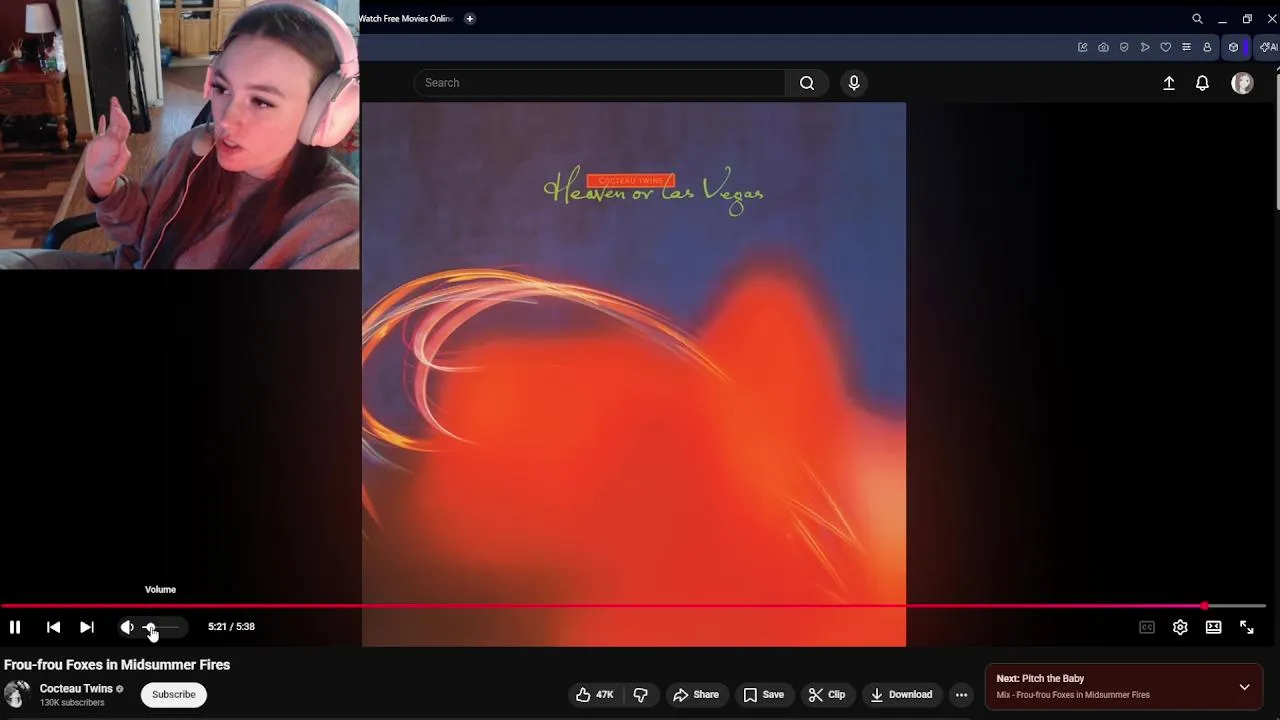Restore down the browser window
Screen dimensions: 1280x720
(1247, 19)
